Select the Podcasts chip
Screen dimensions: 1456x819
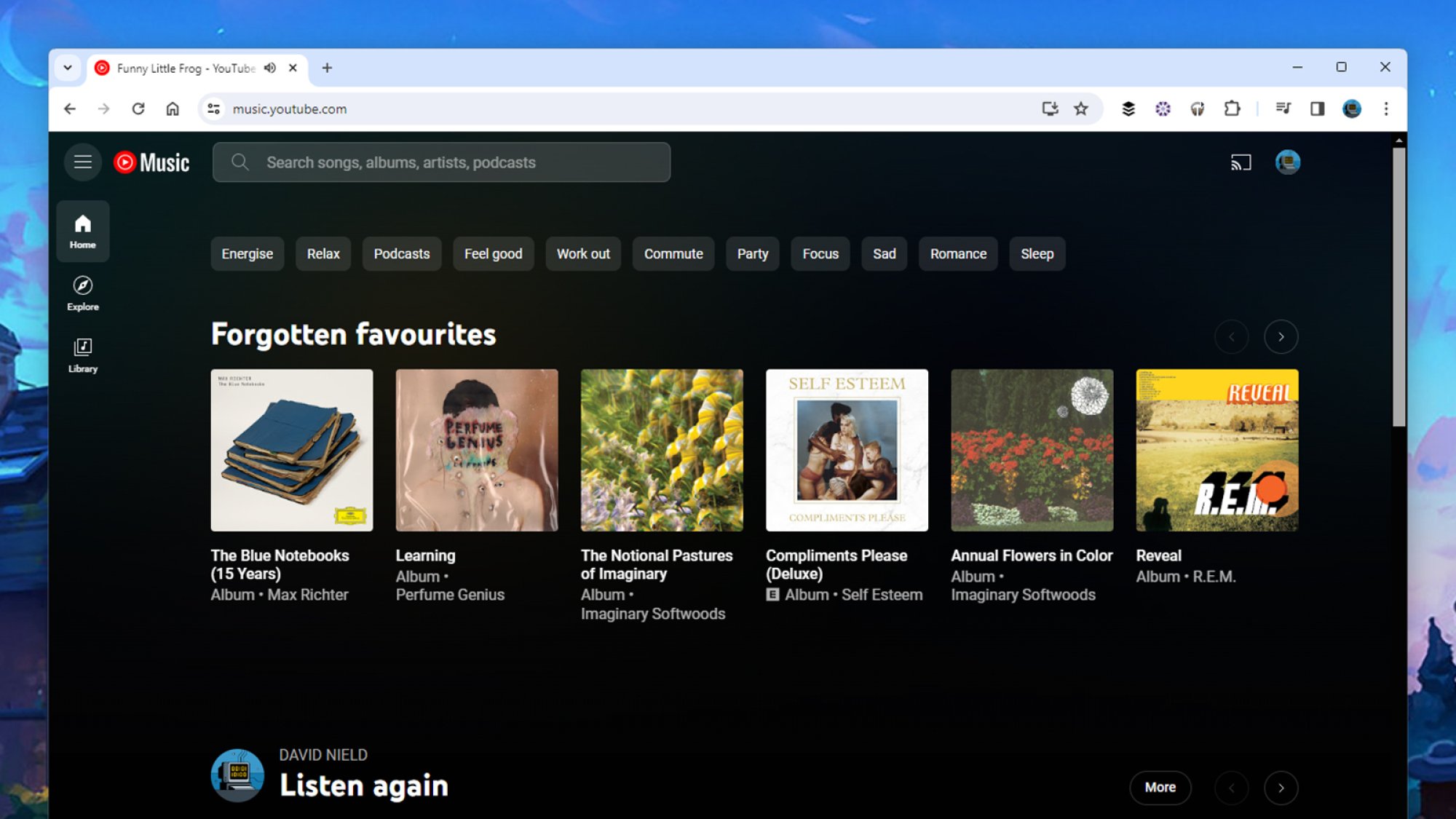402,253
